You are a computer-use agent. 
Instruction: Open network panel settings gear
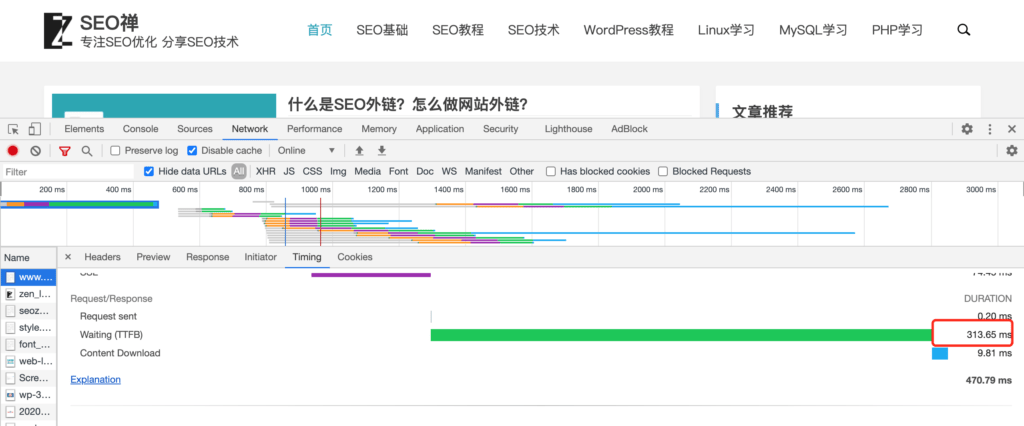(x=1012, y=151)
